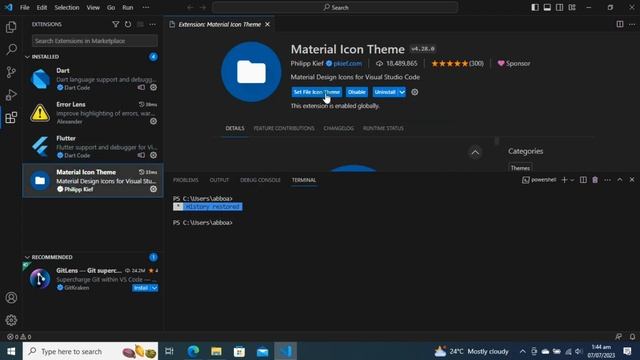640x360 pixels.
Task: Open manage gear for Dart extension
Action: 153,87
